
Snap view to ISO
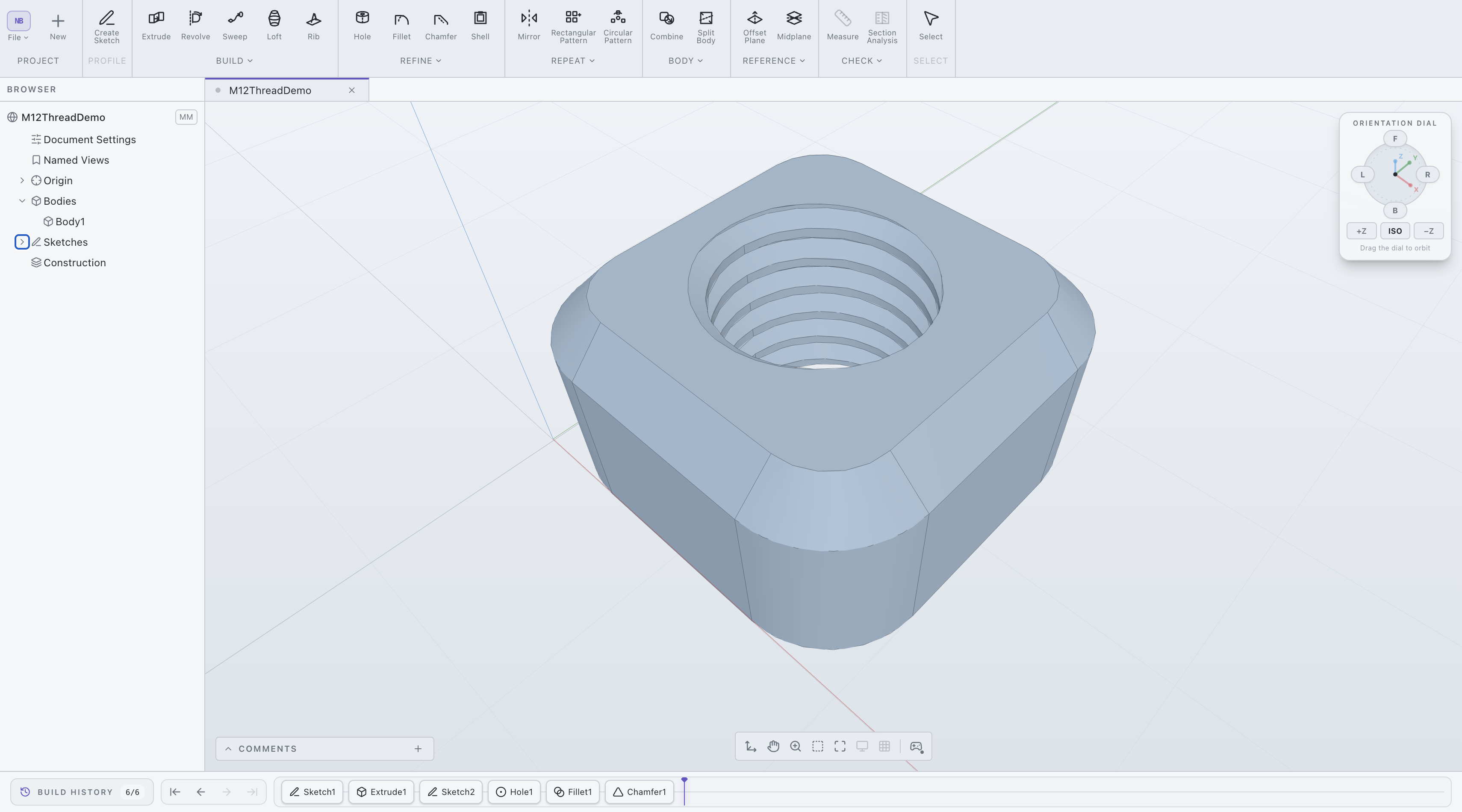1395,231
